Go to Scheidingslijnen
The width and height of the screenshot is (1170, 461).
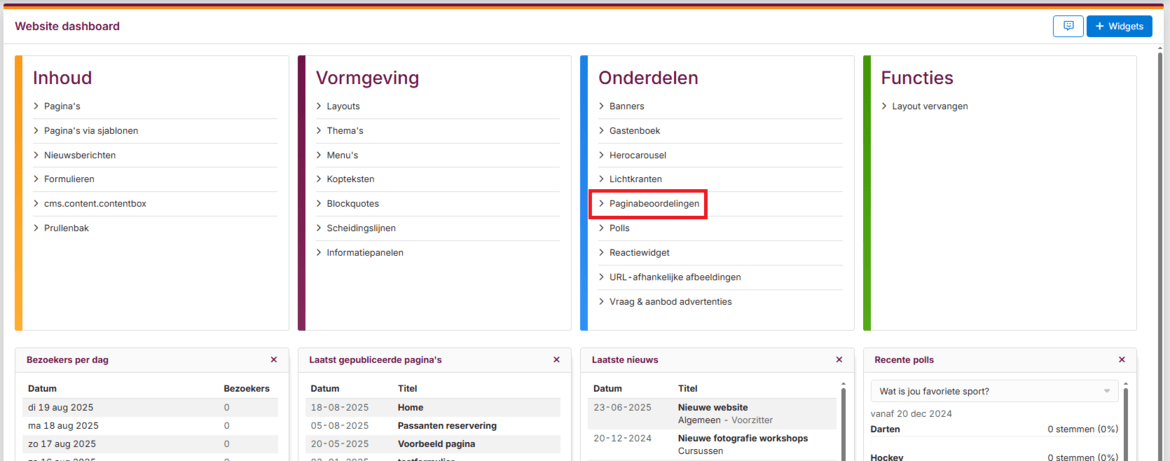coord(361,228)
